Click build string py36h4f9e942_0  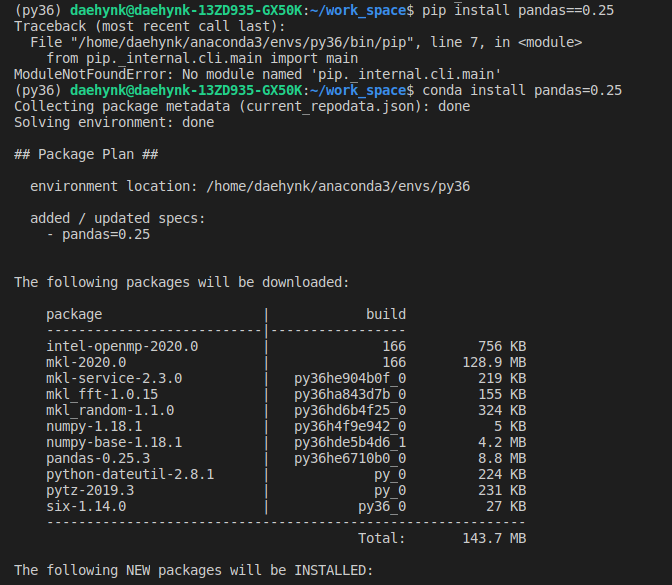(x=350, y=426)
